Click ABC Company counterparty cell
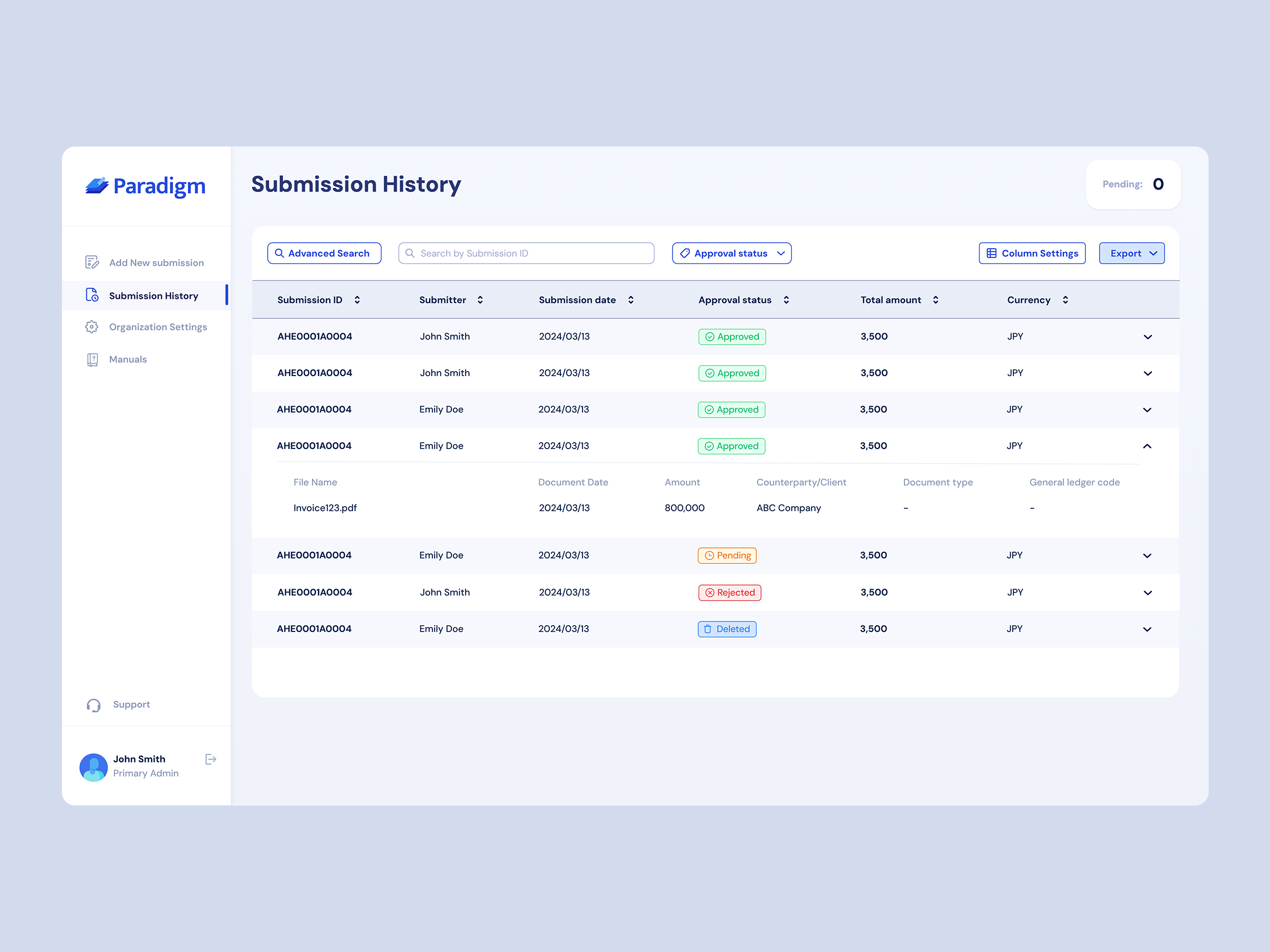 click(x=788, y=508)
